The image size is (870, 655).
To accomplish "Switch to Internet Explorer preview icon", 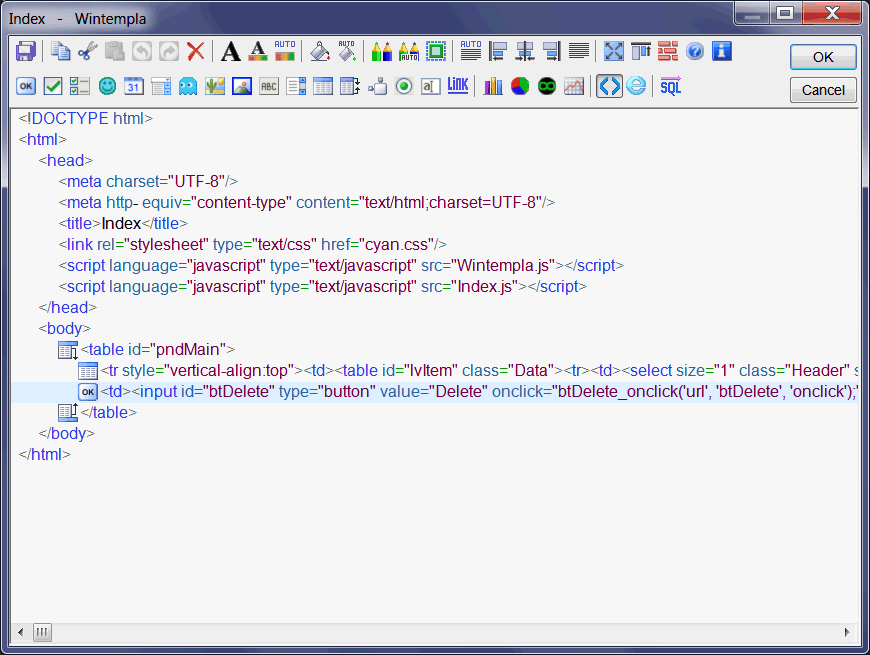I will click(x=636, y=86).
